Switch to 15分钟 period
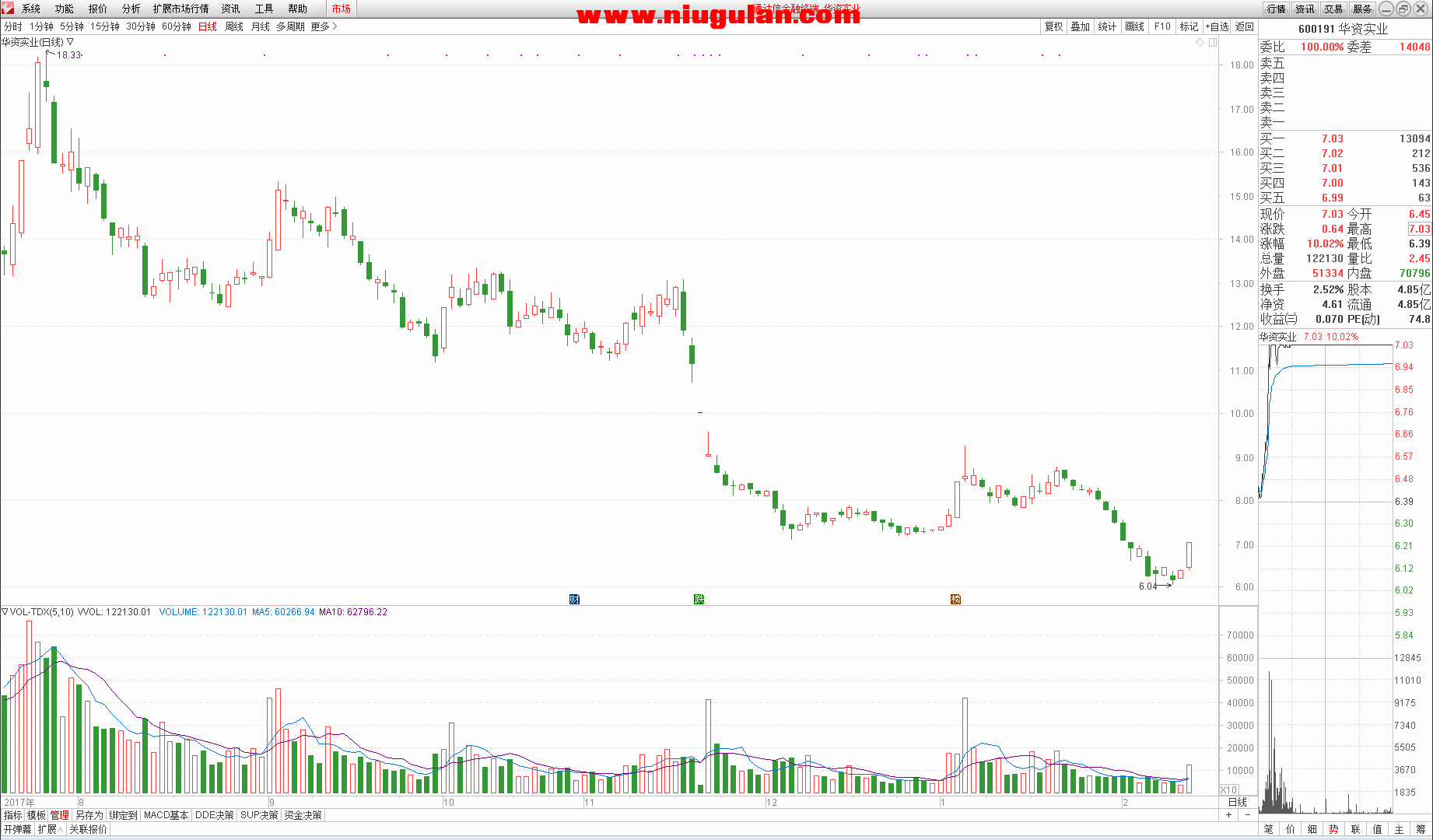Screen dimensions: 1433x840 pos(105,26)
